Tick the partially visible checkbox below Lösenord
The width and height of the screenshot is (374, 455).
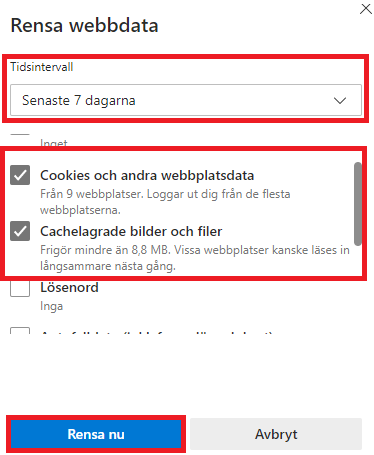pos(20,331)
